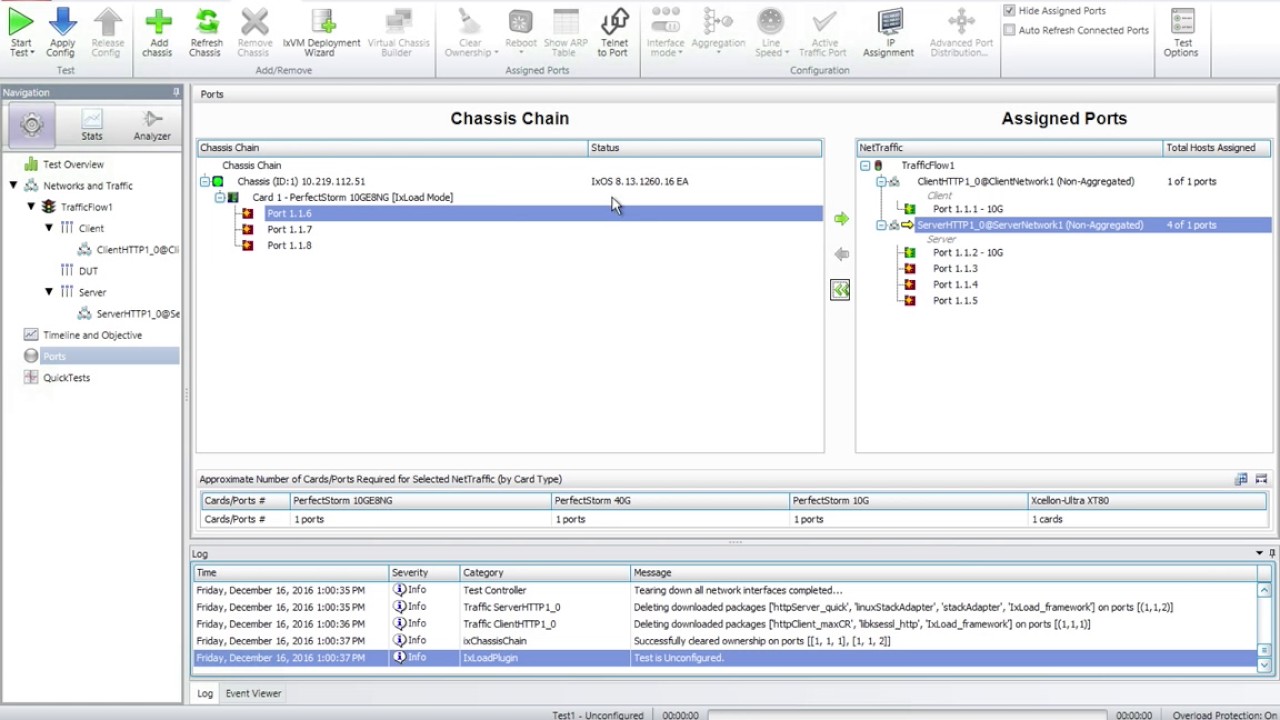Uncheck Hide Assigned Ports

pyautogui.click(x=1009, y=11)
